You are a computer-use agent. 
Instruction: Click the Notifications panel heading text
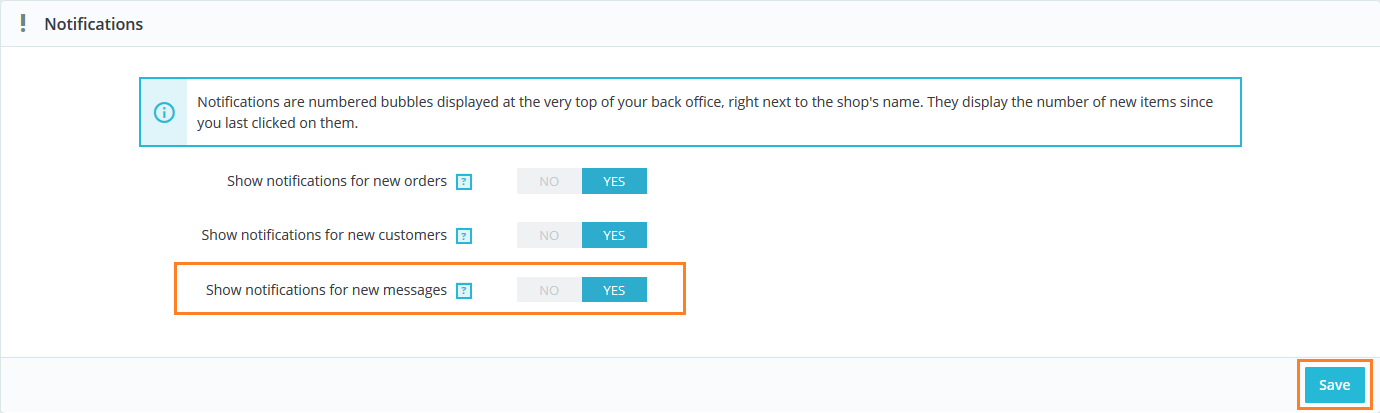(93, 24)
